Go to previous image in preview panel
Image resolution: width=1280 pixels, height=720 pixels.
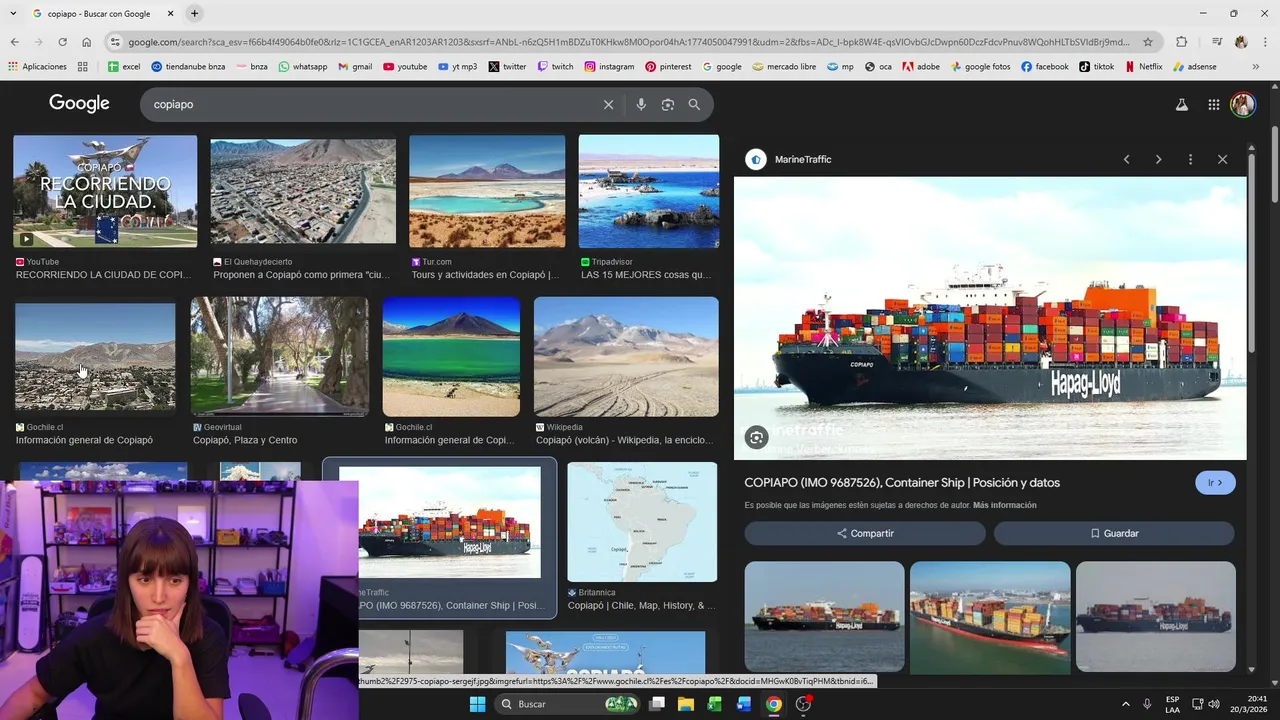point(1126,159)
